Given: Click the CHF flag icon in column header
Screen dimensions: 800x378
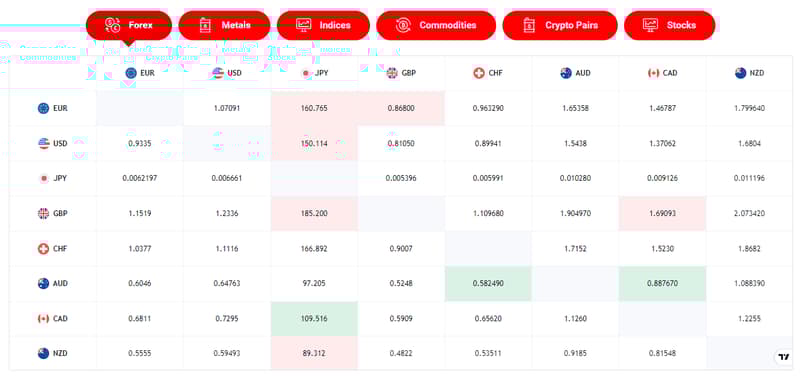Looking at the screenshot, I should coord(479,73).
